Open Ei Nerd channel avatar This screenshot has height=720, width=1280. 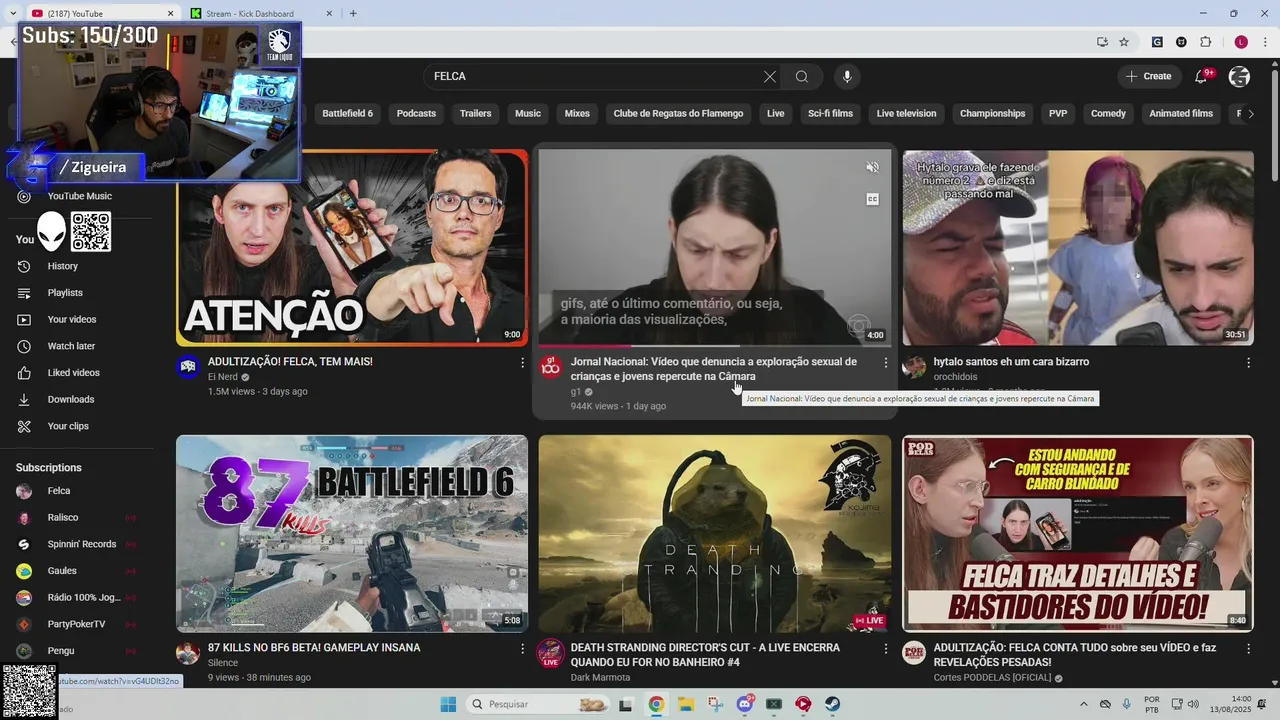click(x=189, y=367)
